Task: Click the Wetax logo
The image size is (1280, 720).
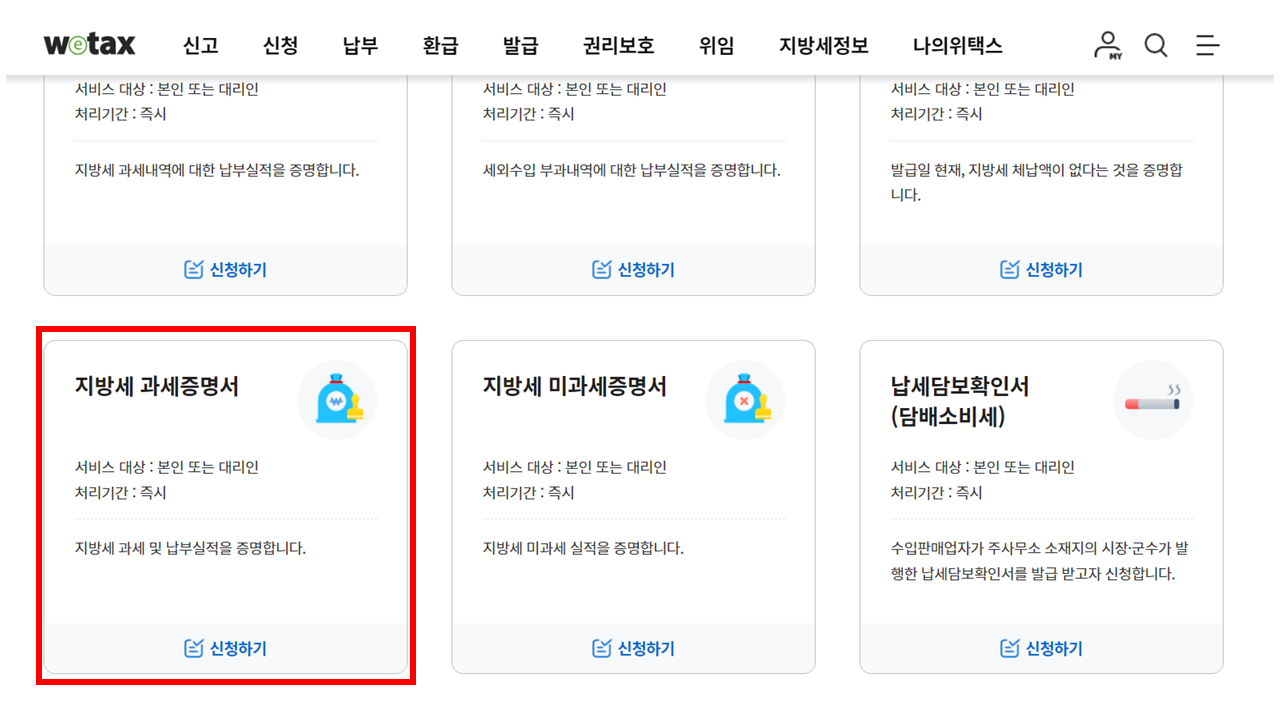Action: [90, 44]
